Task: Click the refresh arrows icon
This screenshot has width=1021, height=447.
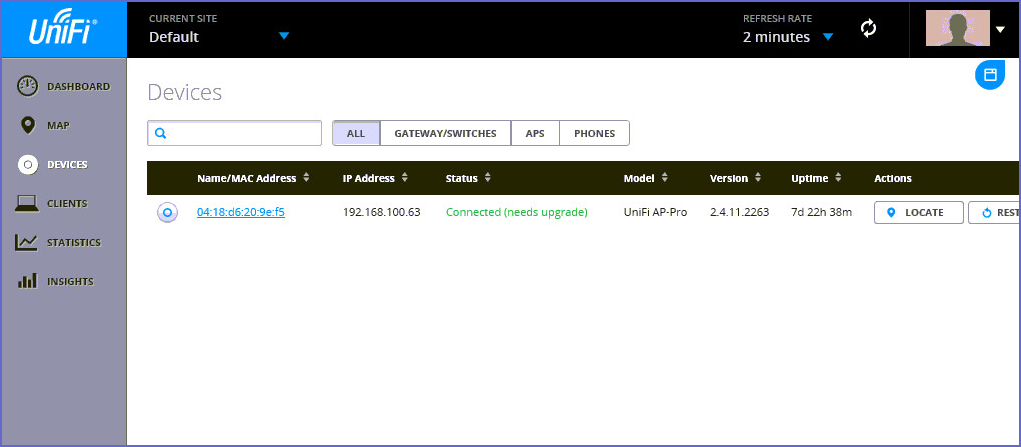Action: [869, 29]
